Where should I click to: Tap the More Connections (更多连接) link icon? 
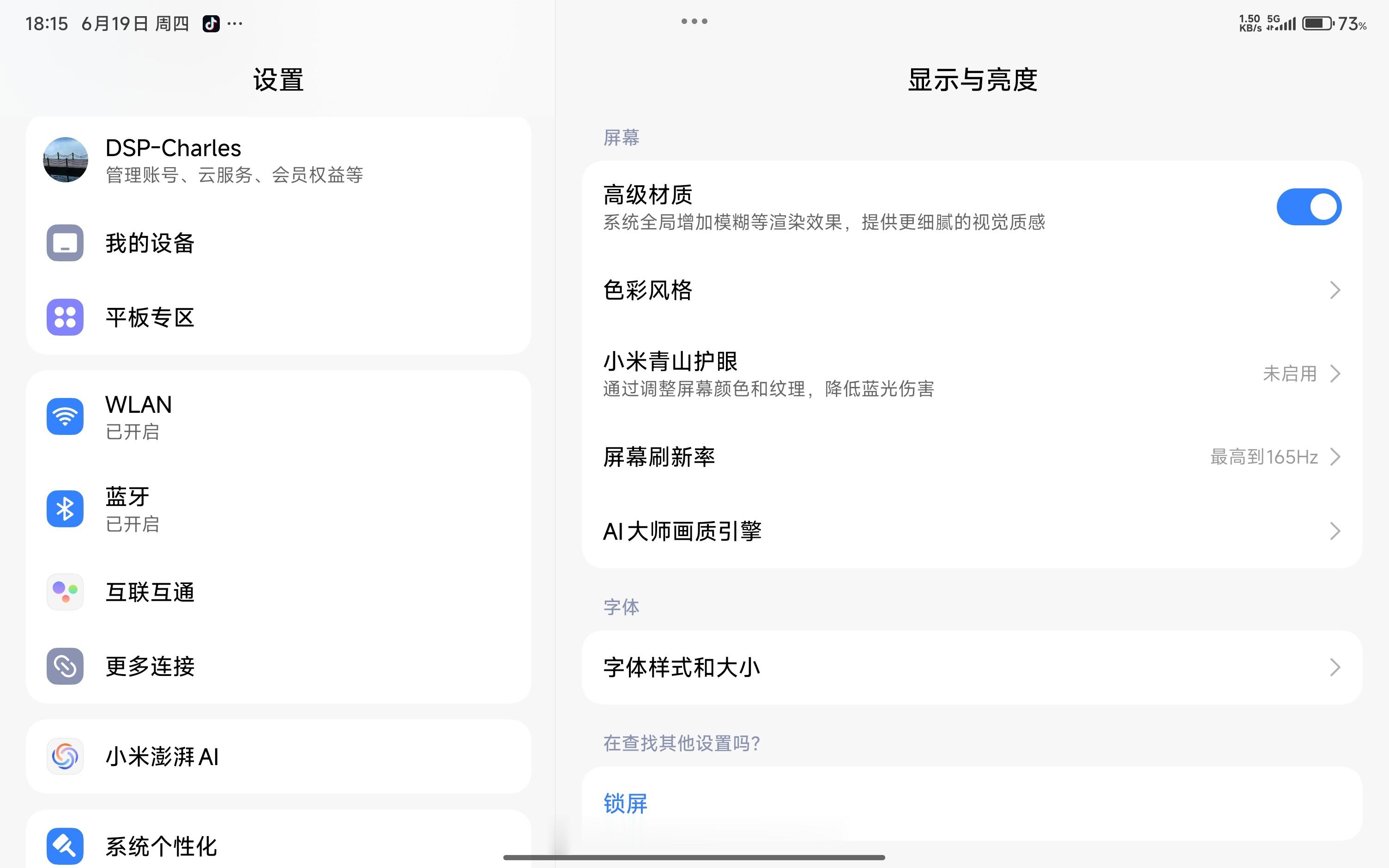tap(65, 666)
